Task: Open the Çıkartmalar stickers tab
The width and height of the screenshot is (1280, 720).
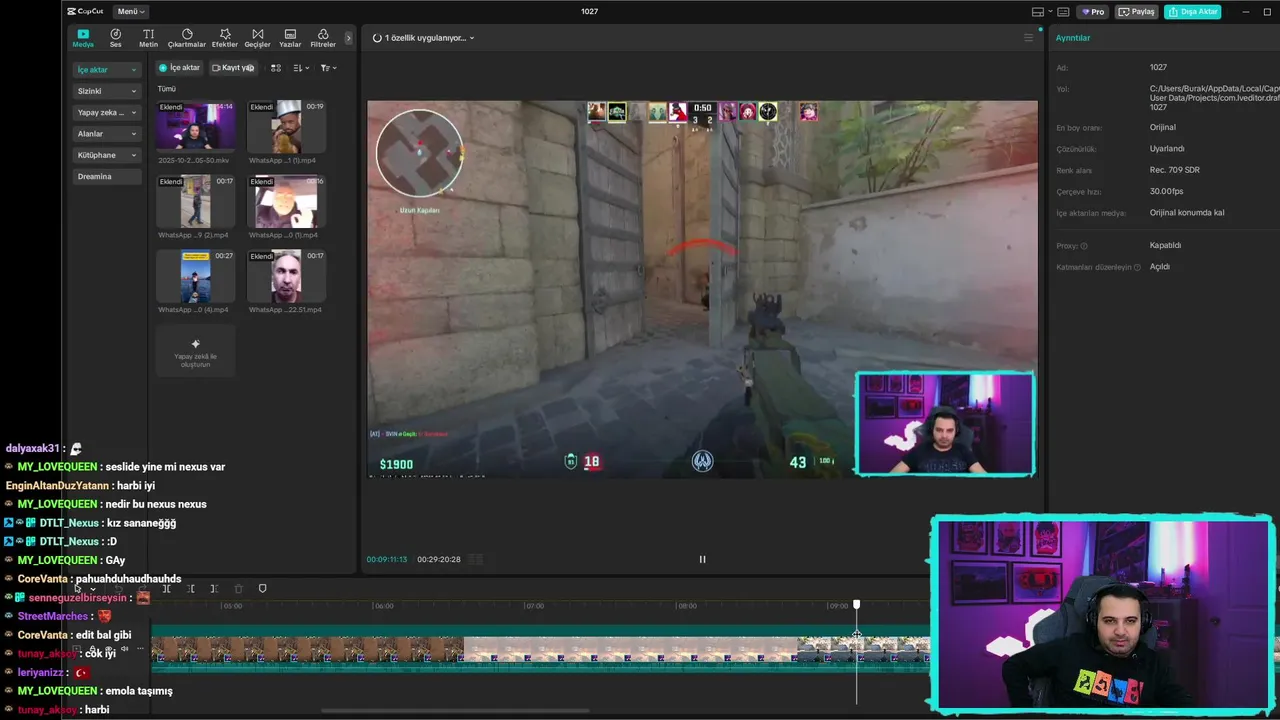Action: pos(187,38)
